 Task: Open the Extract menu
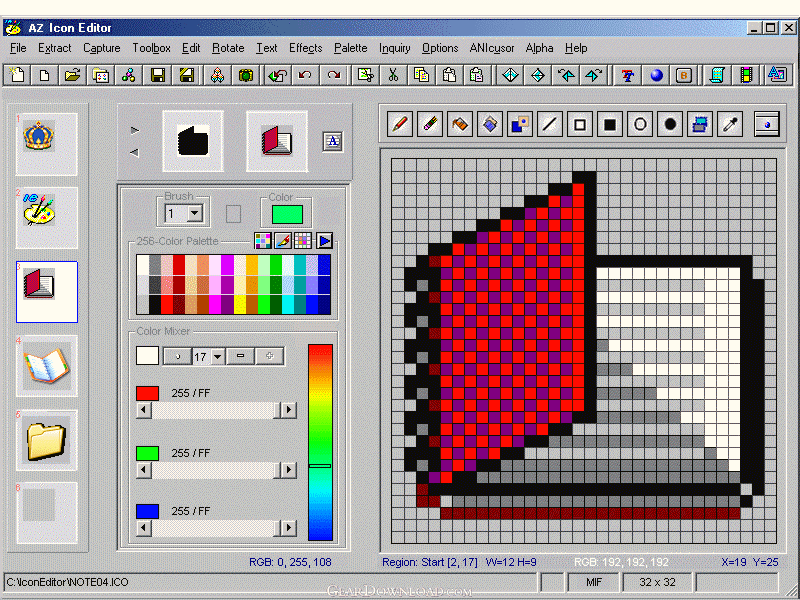click(55, 48)
